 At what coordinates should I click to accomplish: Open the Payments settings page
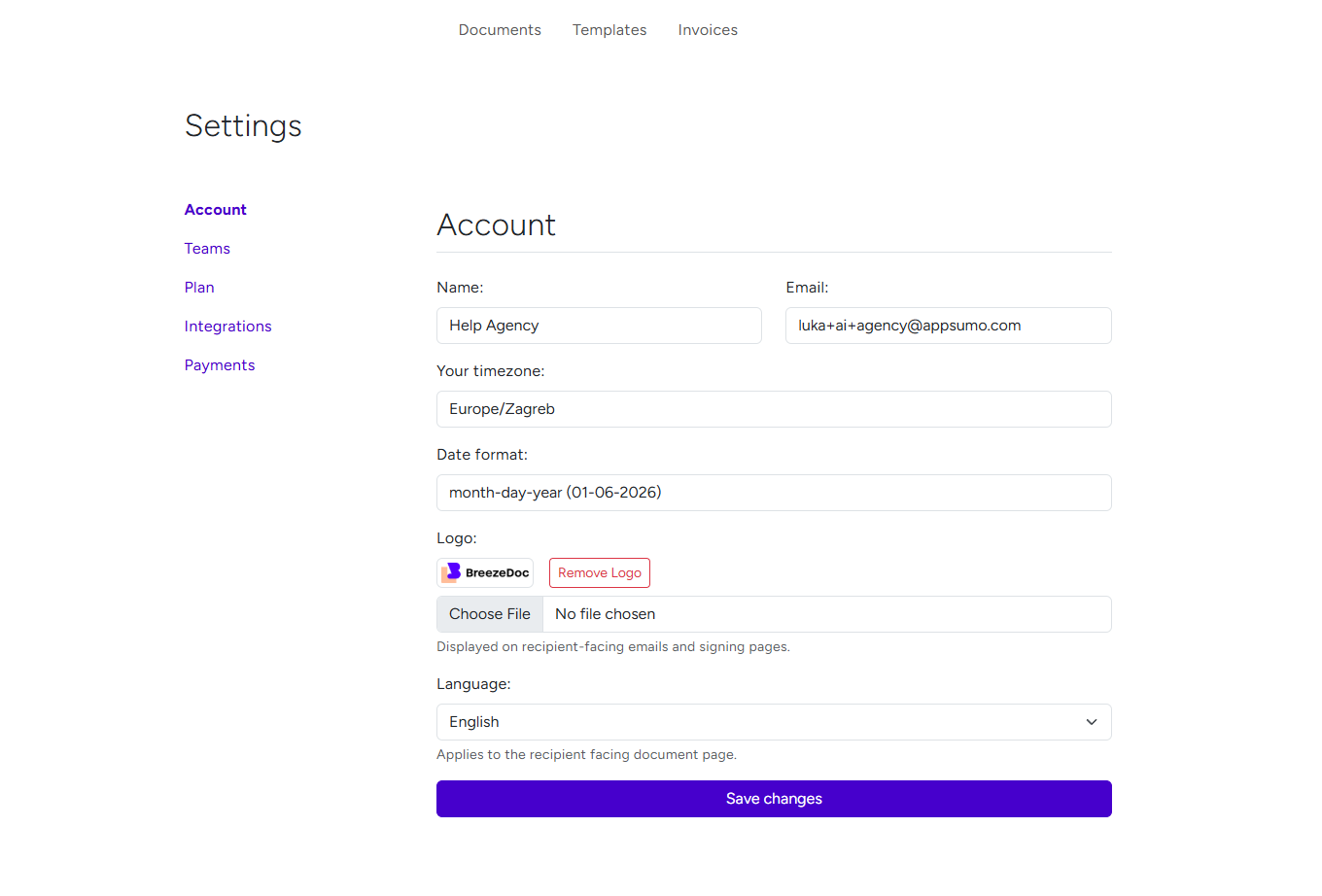point(220,364)
